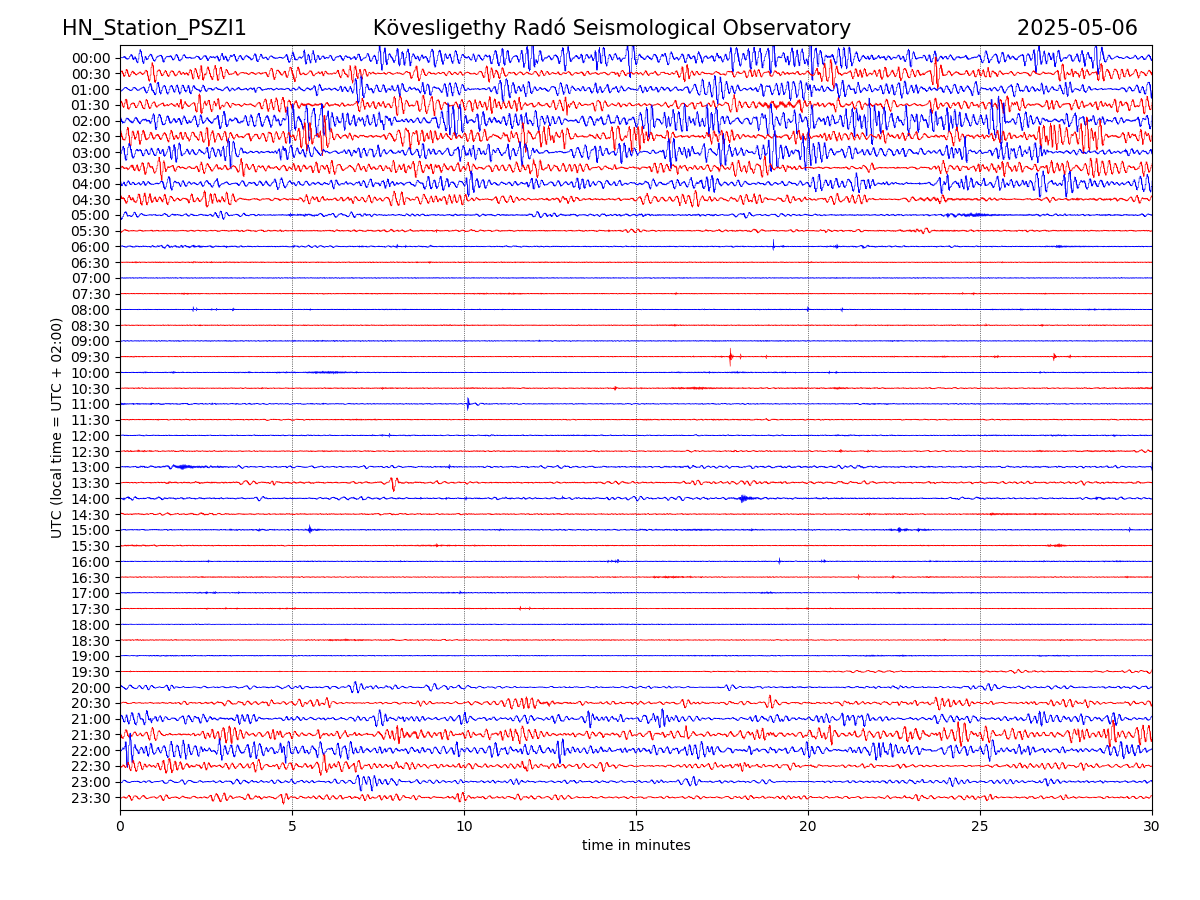Click the 2025-05-06 date label

pos(1077,29)
